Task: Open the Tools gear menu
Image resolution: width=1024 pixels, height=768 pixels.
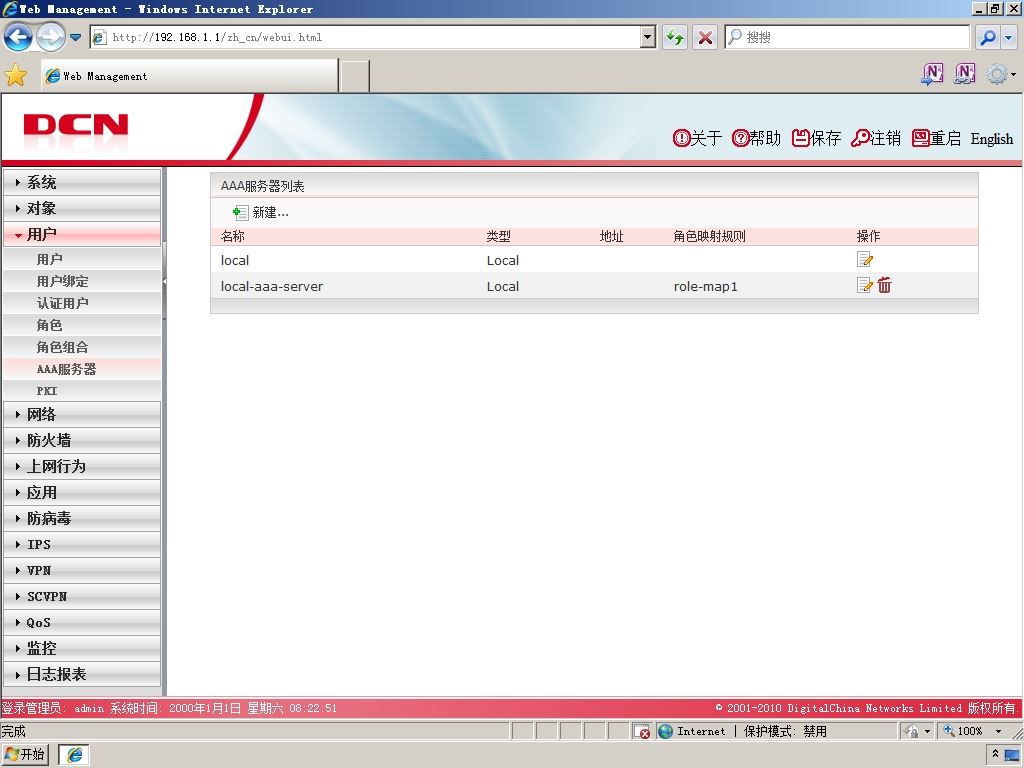Action: point(1000,74)
